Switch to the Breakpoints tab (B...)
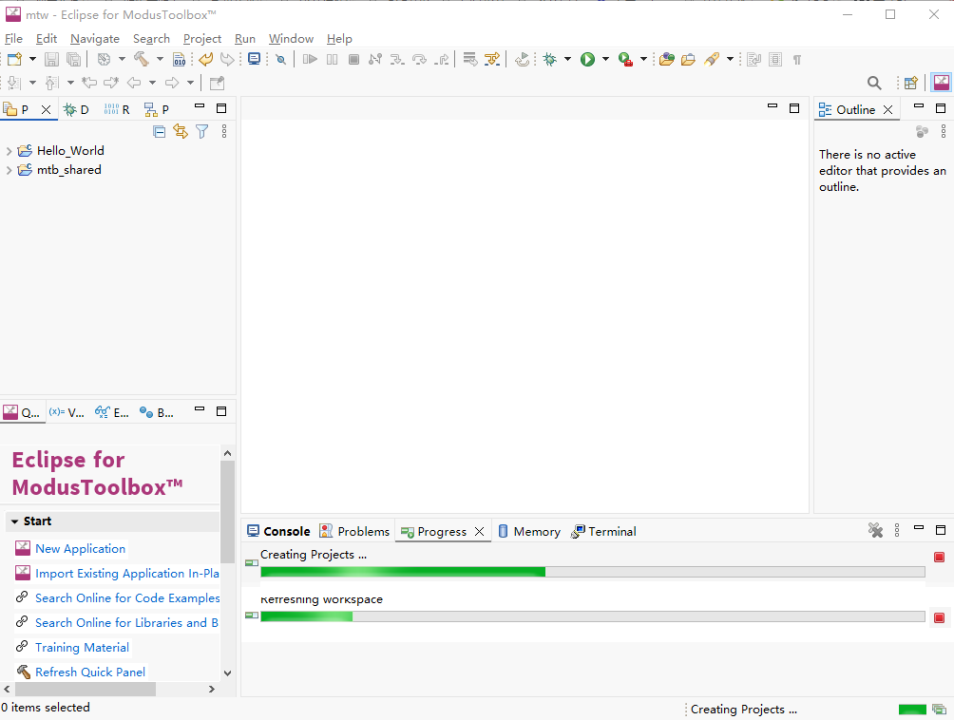The width and height of the screenshot is (954, 720). click(x=156, y=413)
